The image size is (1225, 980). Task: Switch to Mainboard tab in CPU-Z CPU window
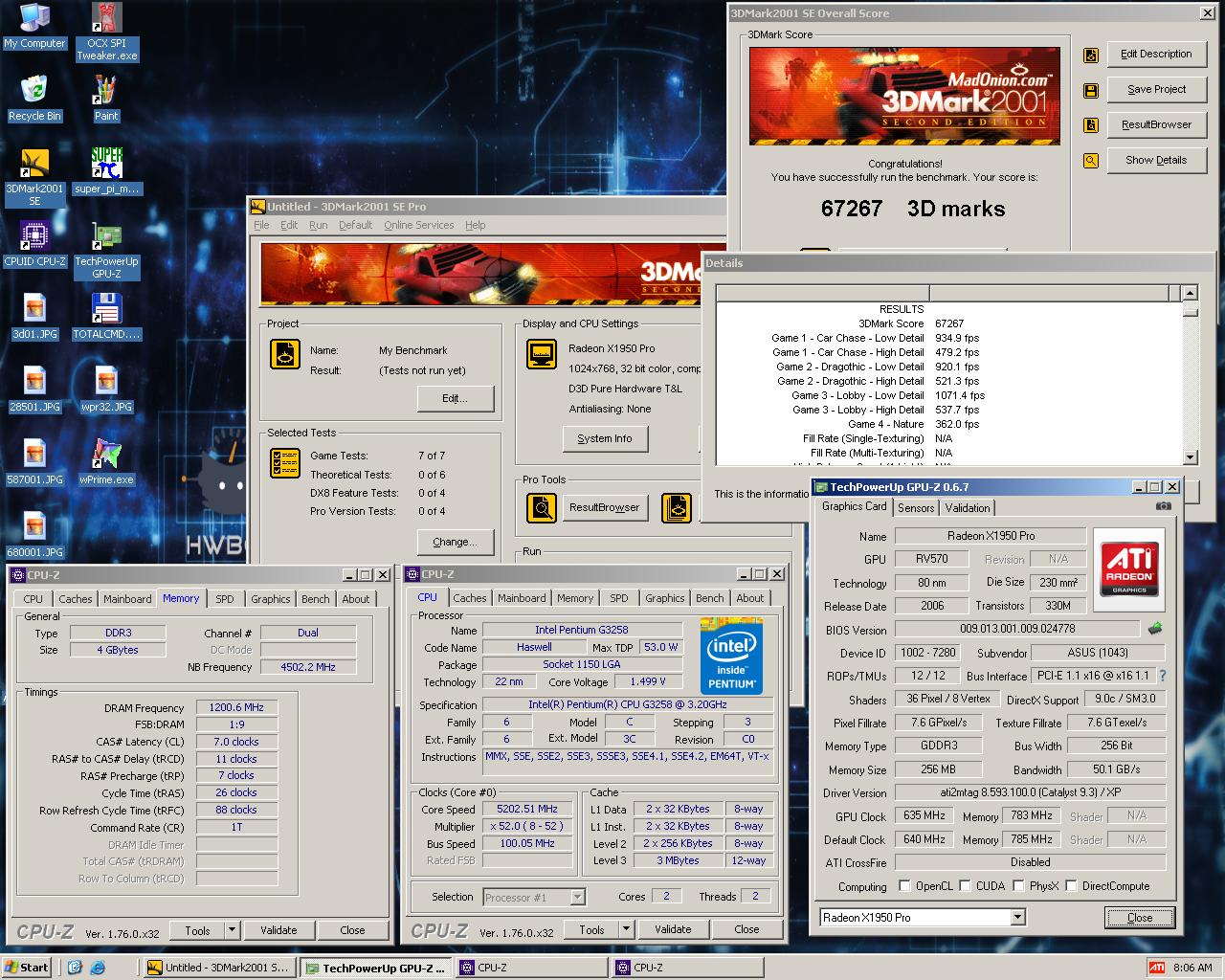pyautogui.click(x=522, y=598)
